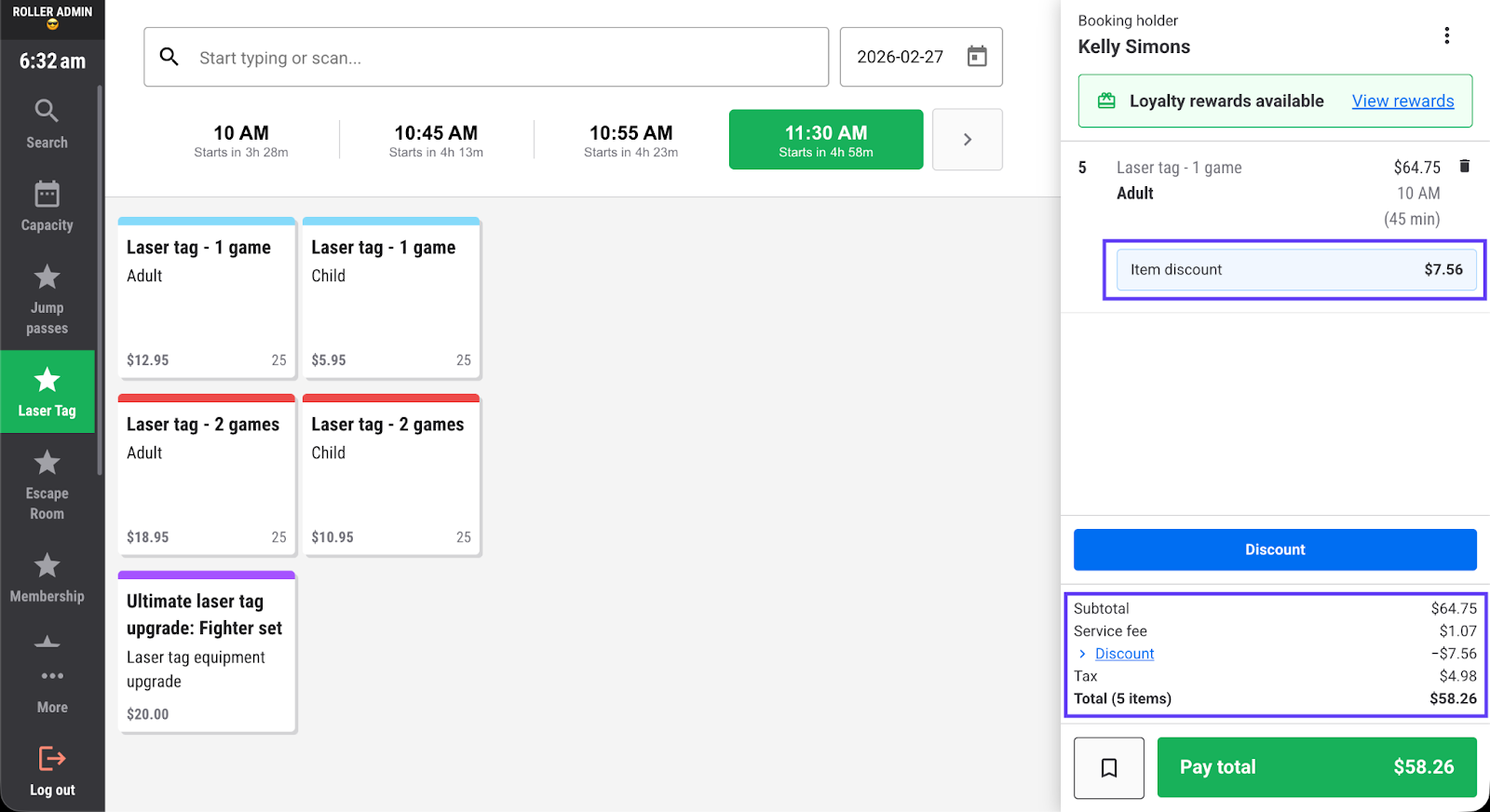Show next session times with arrow
Image resolution: width=1490 pixels, height=812 pixels.
(967, 140)
